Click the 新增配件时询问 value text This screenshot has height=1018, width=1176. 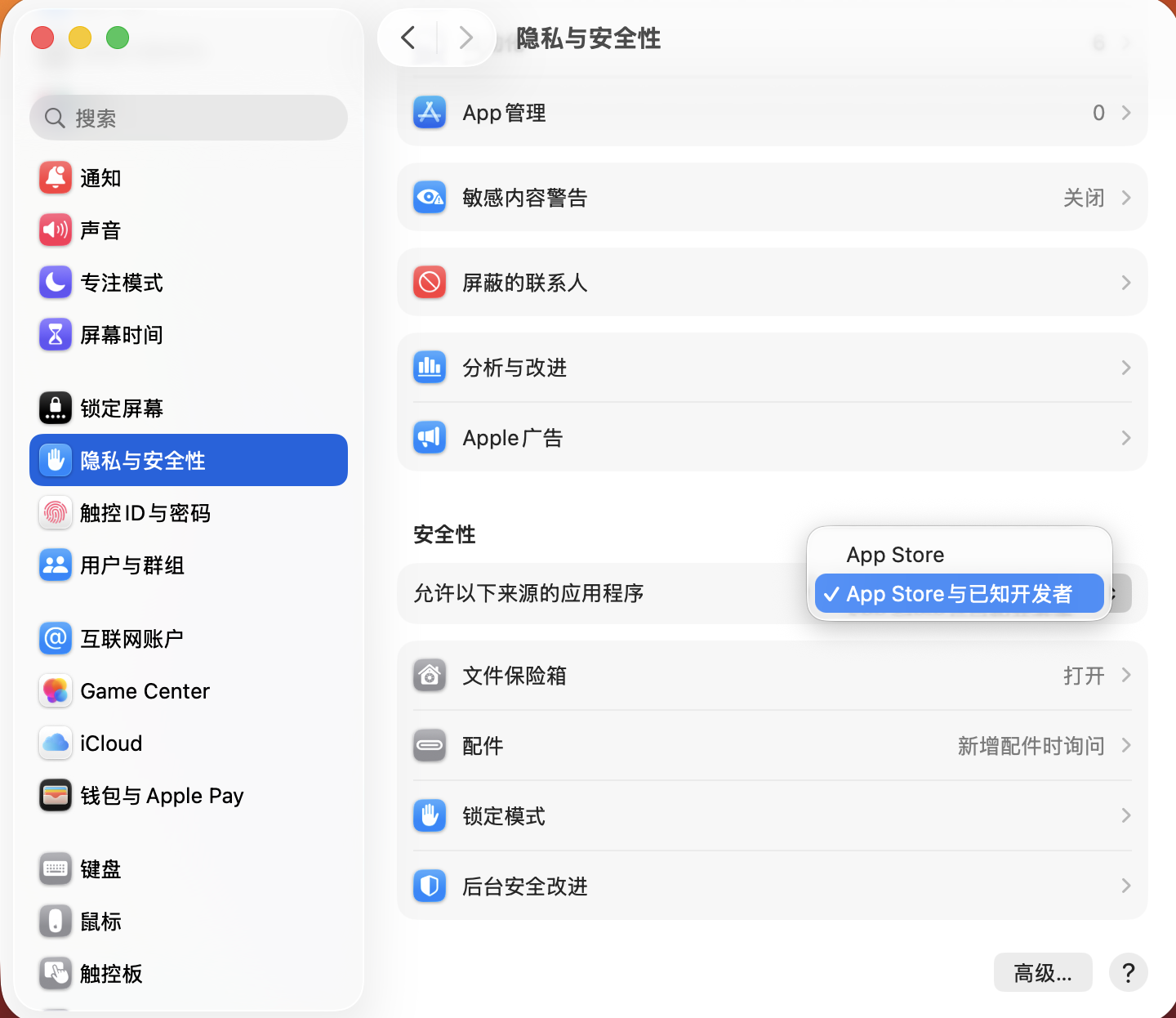click(x=1031, y=746)
